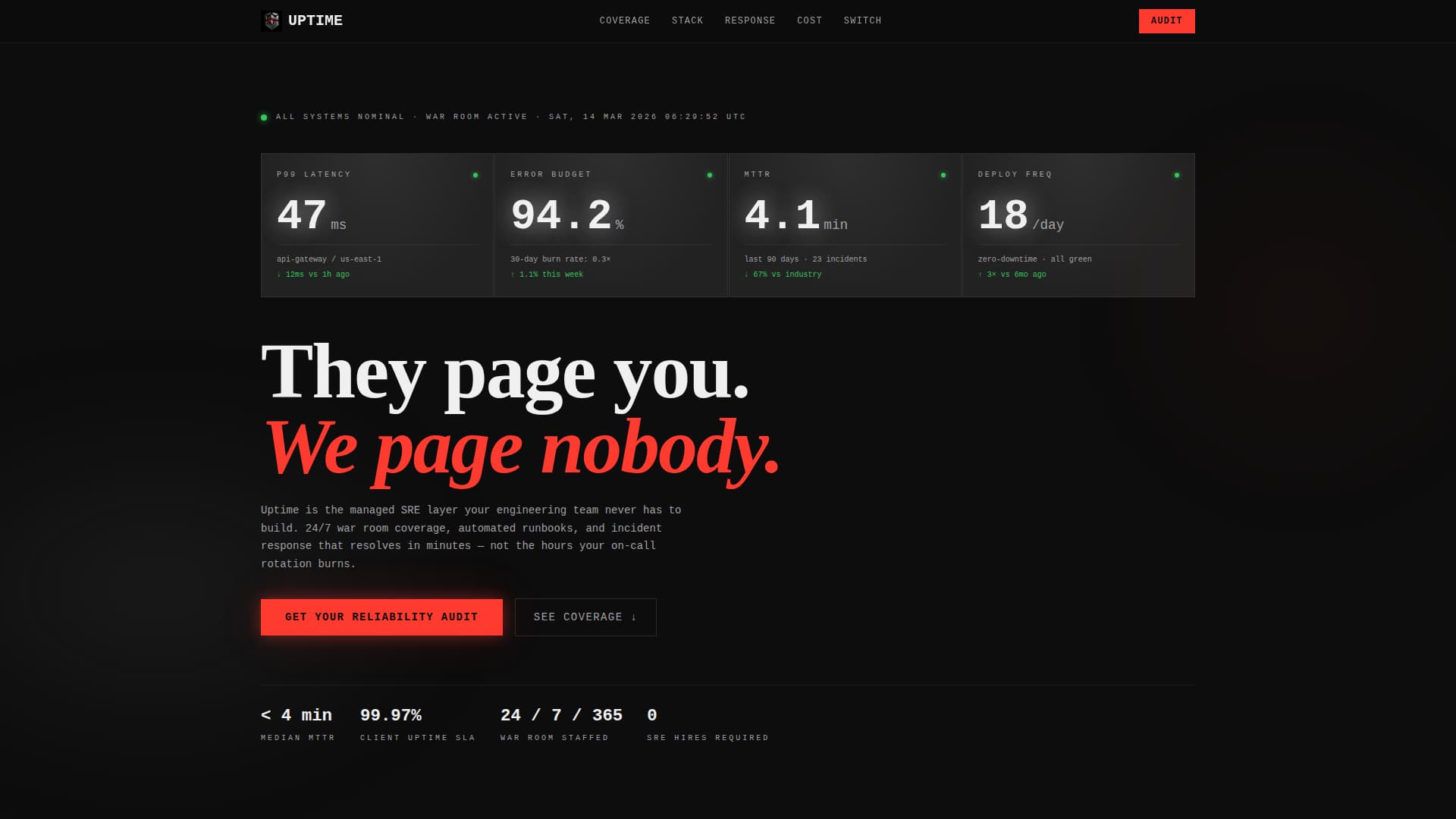The width and height of the screenshot is (1456, 819).
Task: Click the '99.97%' uptime SLA stat
Action: 391,715
